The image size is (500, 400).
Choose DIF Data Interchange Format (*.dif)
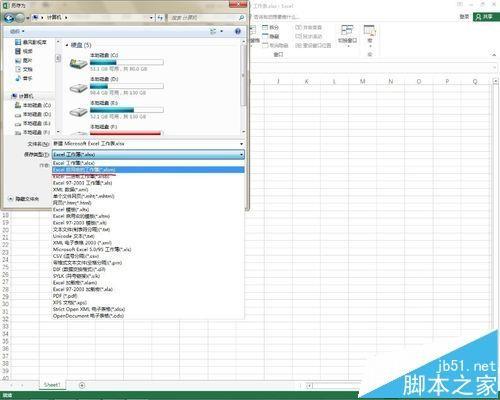click(x=148, y=270)
